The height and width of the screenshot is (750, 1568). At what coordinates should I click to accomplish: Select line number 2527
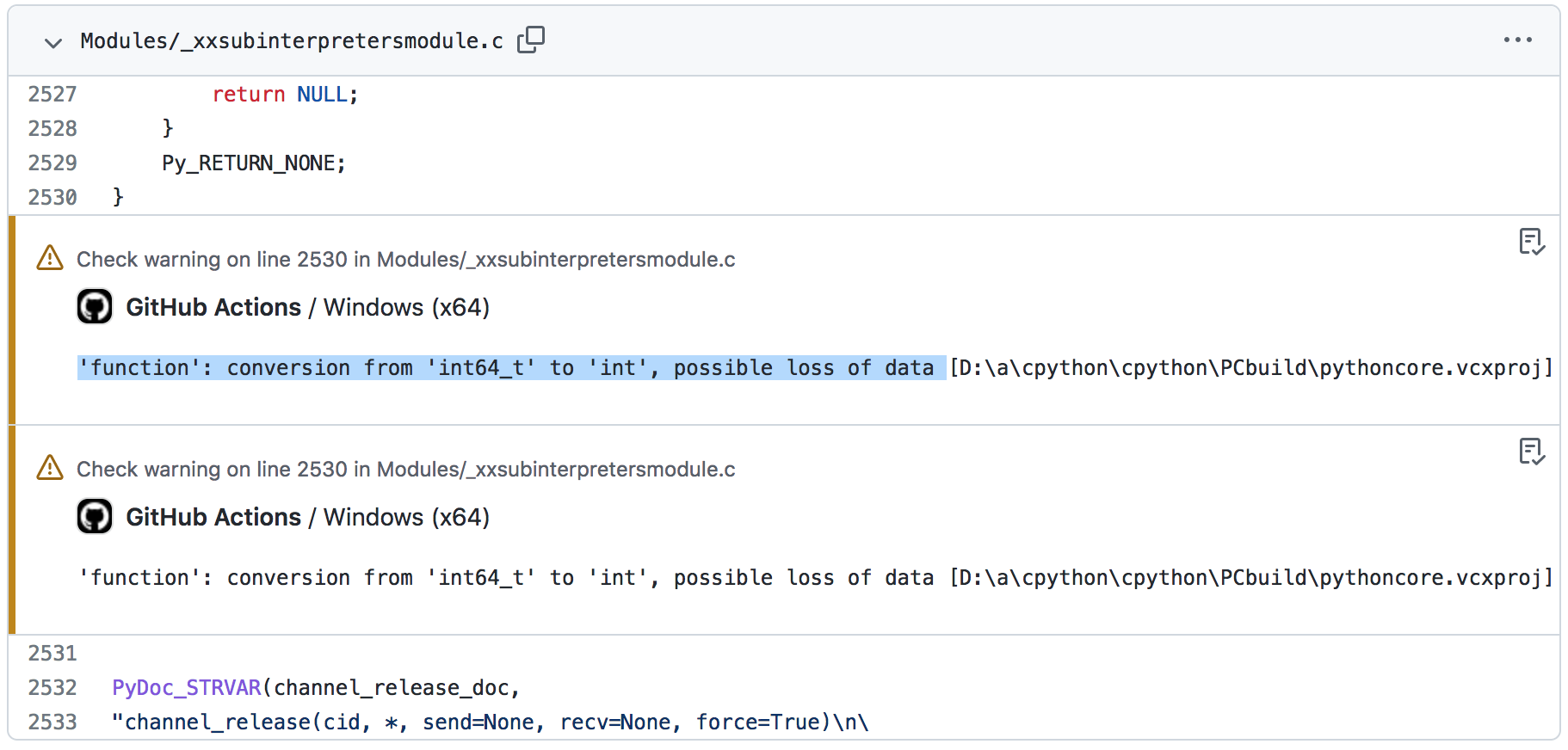point(52,94)
